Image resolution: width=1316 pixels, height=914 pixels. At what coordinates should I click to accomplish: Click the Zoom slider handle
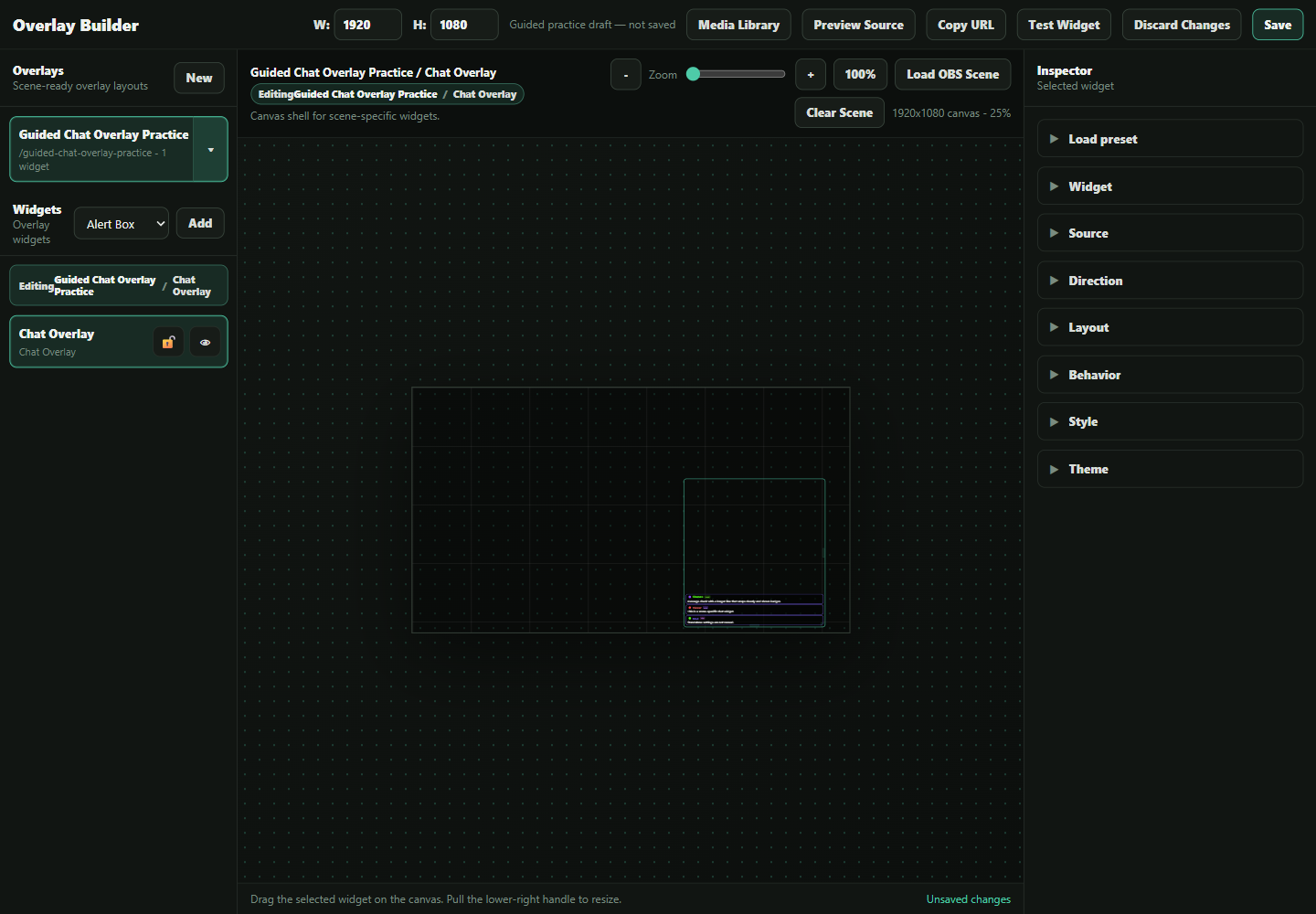pos(694,74)
